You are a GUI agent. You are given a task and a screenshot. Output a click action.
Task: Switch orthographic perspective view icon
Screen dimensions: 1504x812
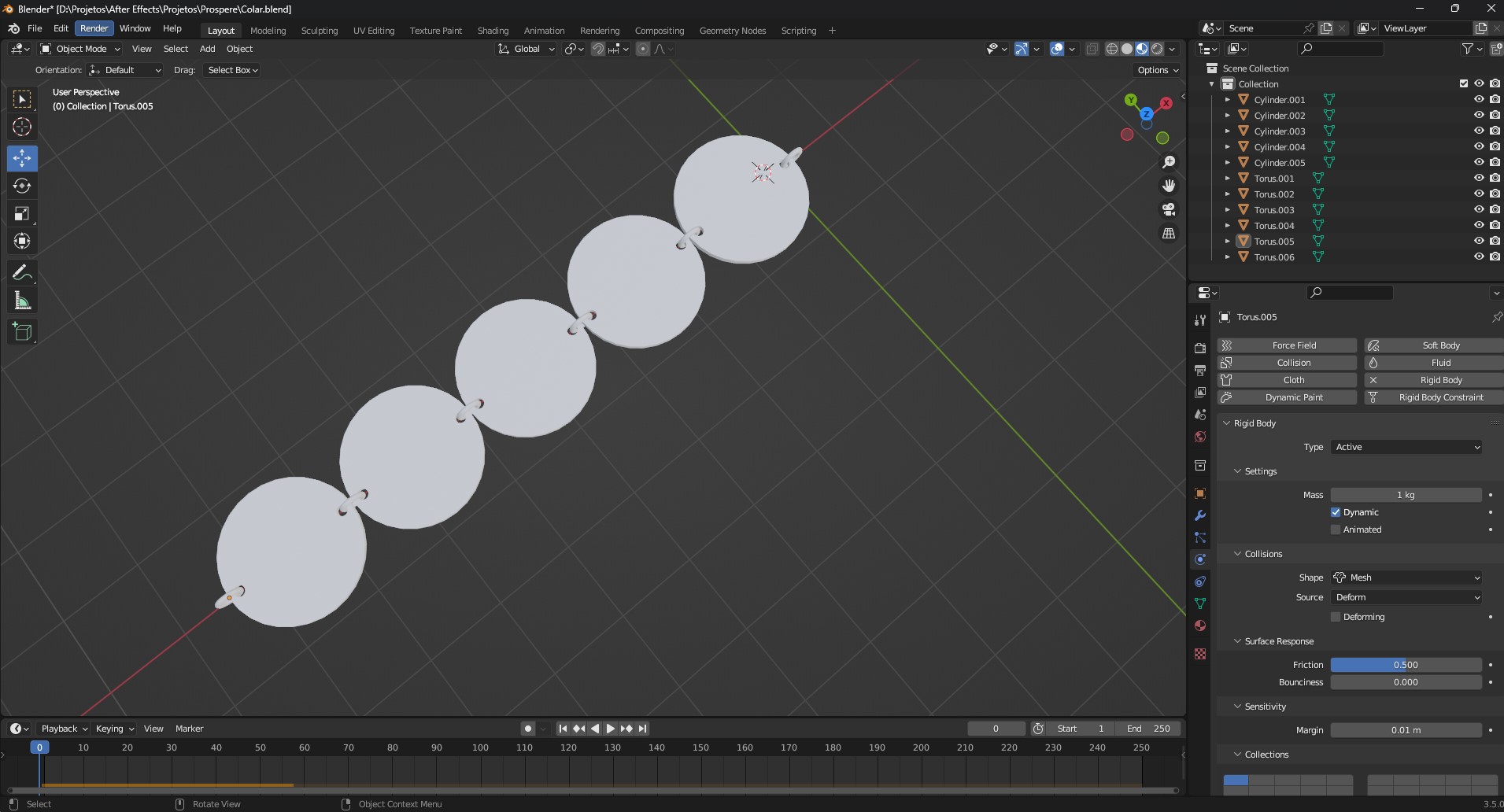click(x=1169, y=234)
